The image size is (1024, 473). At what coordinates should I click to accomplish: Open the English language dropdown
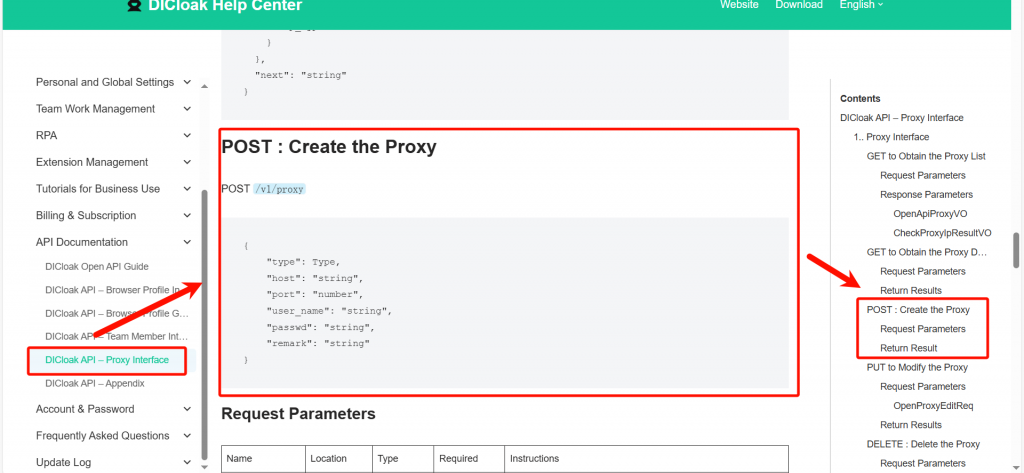click(x=861, y=5)
